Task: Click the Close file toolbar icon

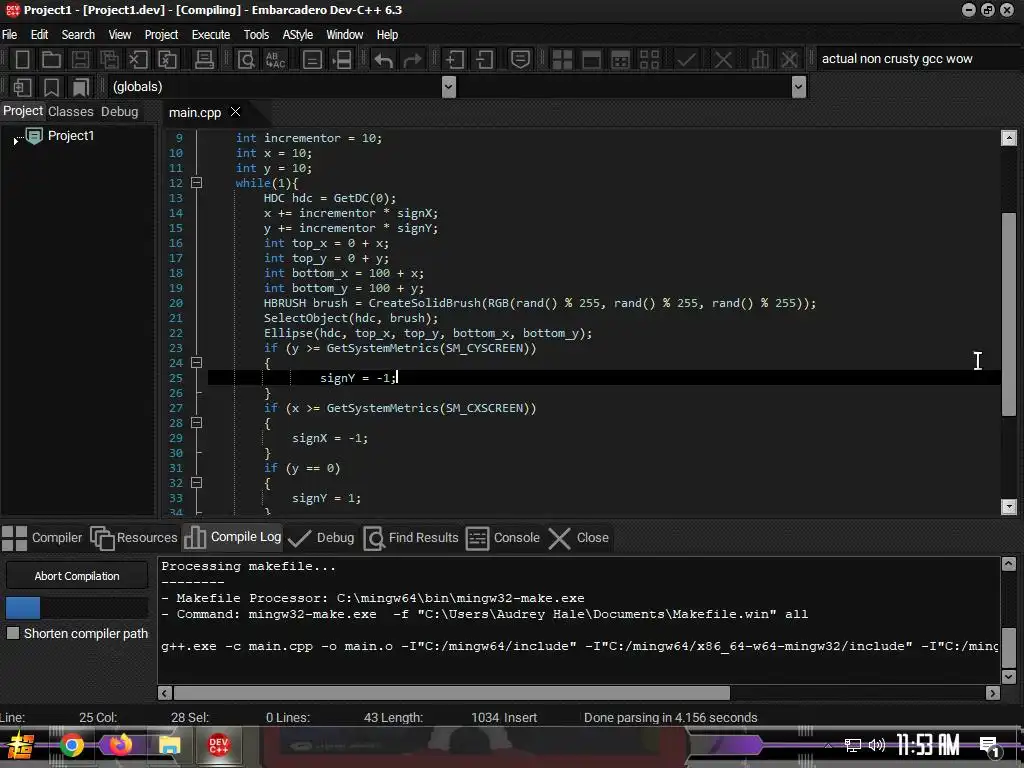Action: 138,59
